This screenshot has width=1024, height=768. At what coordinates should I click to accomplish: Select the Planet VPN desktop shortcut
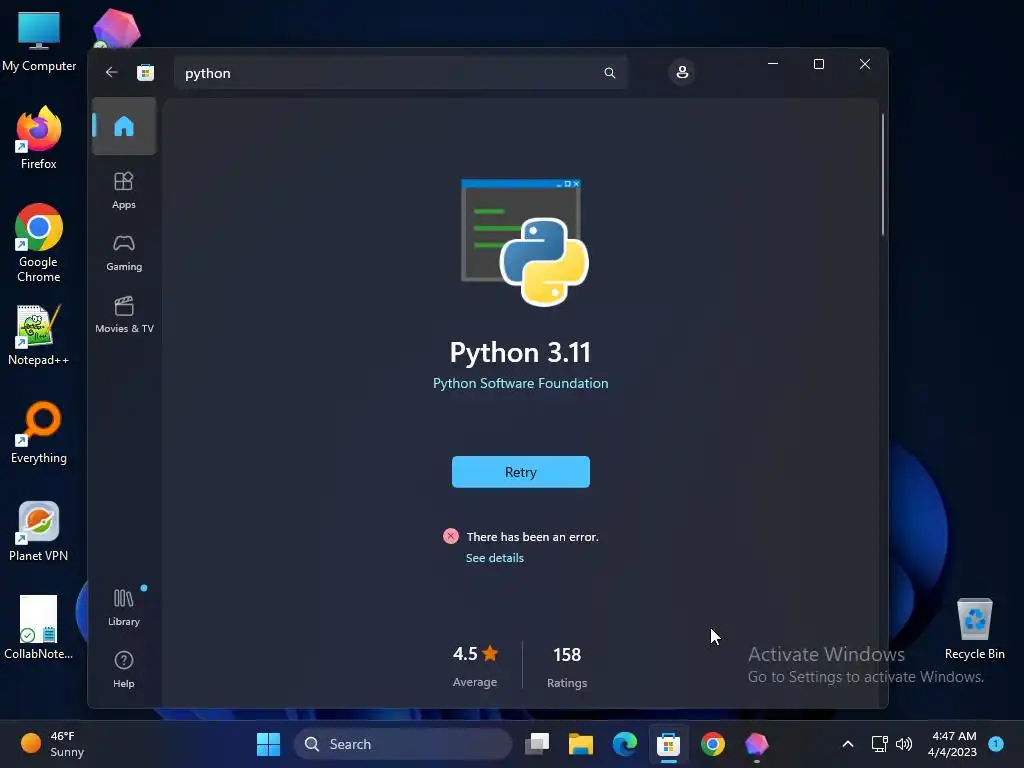pos(39,531)
